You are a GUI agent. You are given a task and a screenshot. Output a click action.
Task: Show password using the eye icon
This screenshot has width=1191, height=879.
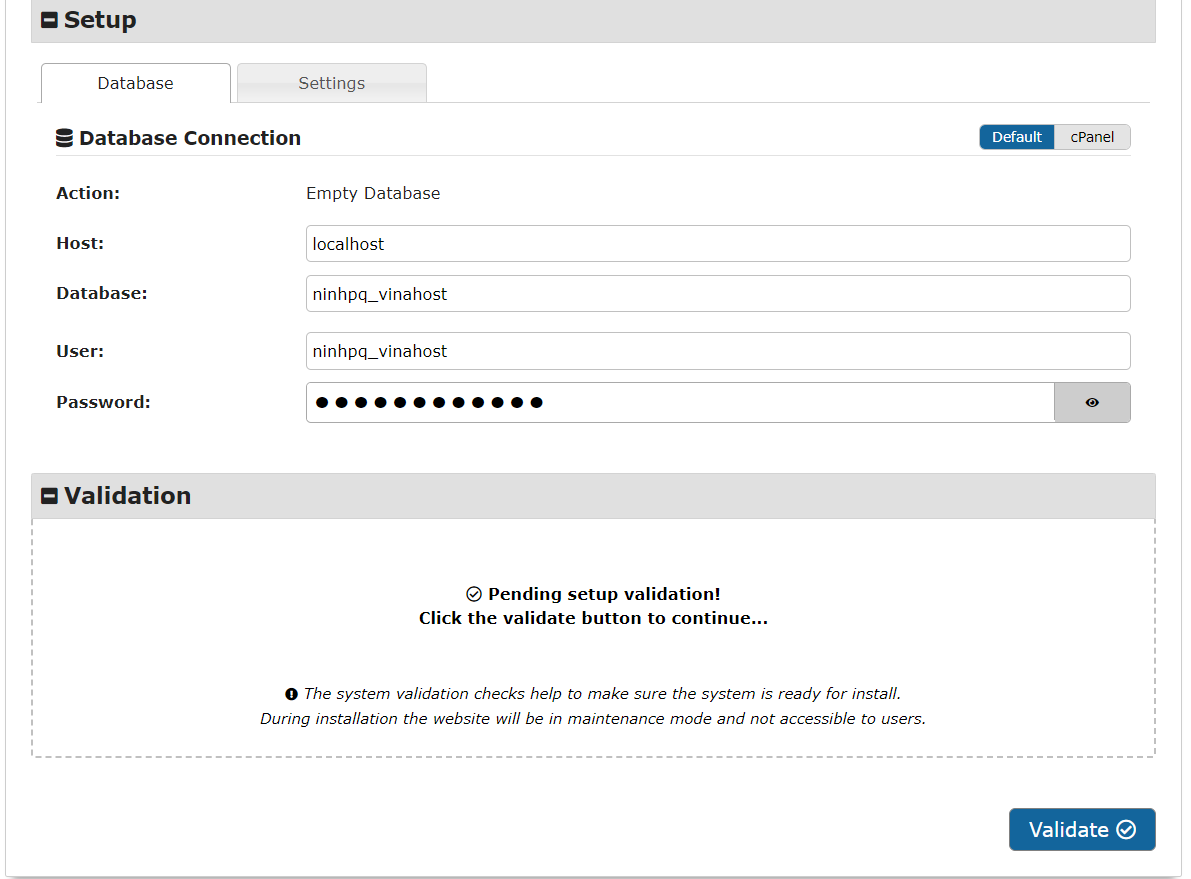pos(1092,403)
